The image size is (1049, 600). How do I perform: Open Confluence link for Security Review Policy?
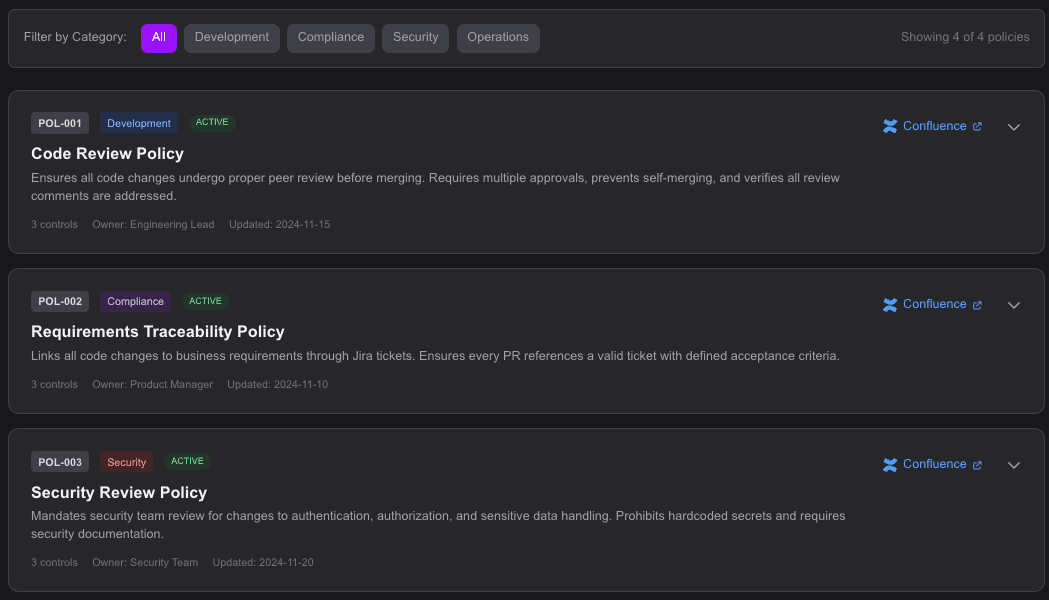934,464
